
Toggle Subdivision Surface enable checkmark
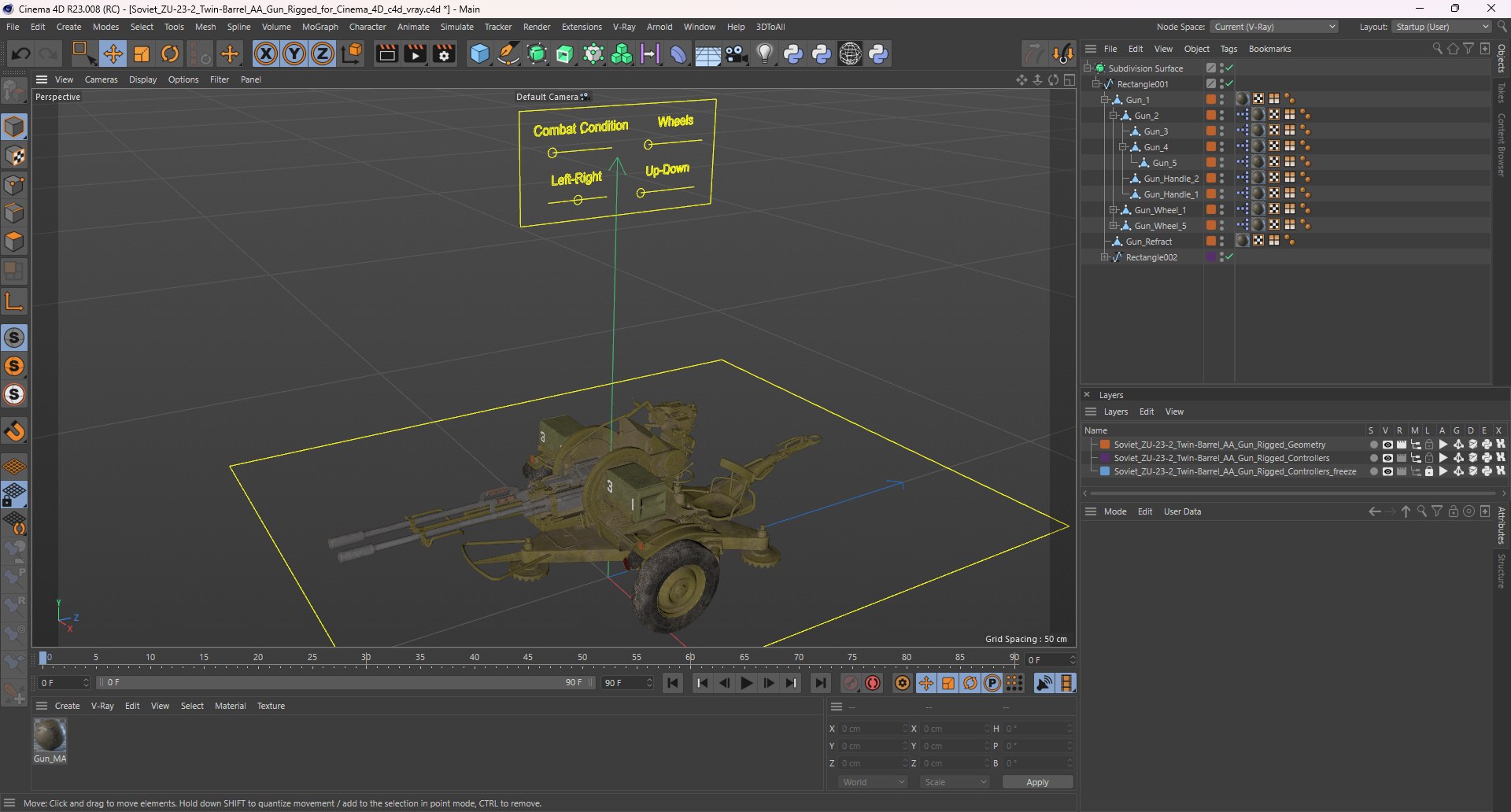(x=1229, y=68)
